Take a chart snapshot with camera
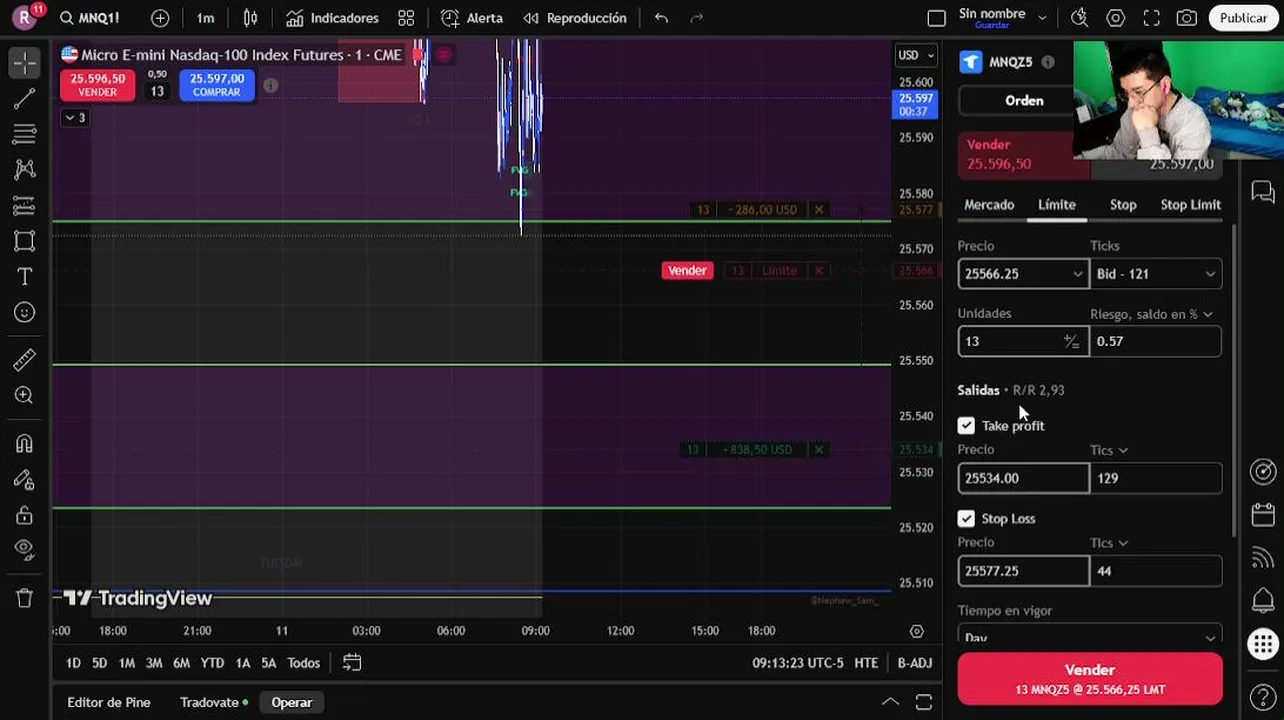 click(x=1187, y=18)
